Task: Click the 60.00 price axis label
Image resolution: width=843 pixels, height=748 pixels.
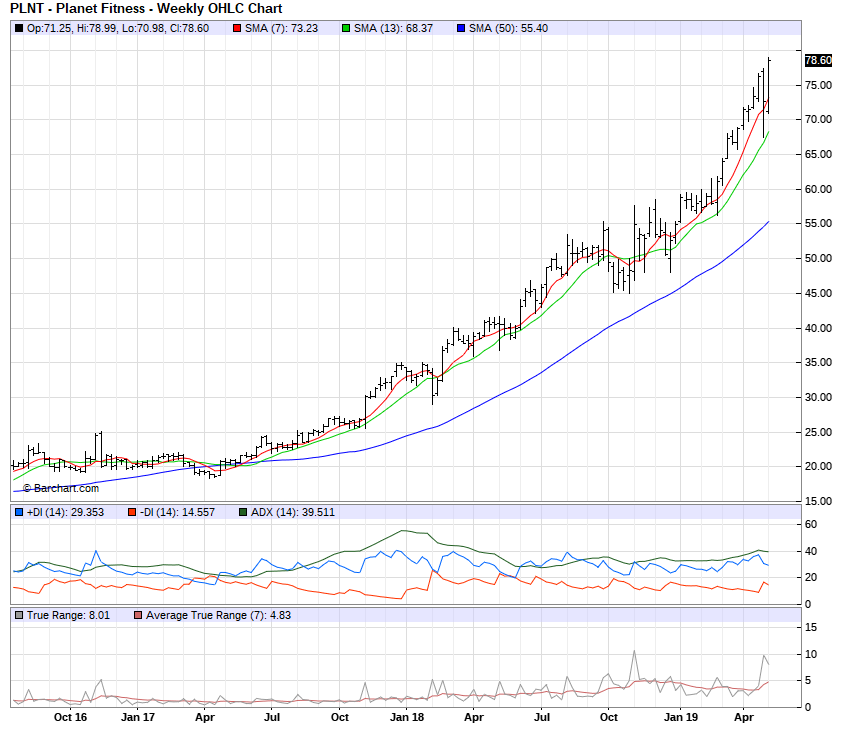Action: [818, 189]
